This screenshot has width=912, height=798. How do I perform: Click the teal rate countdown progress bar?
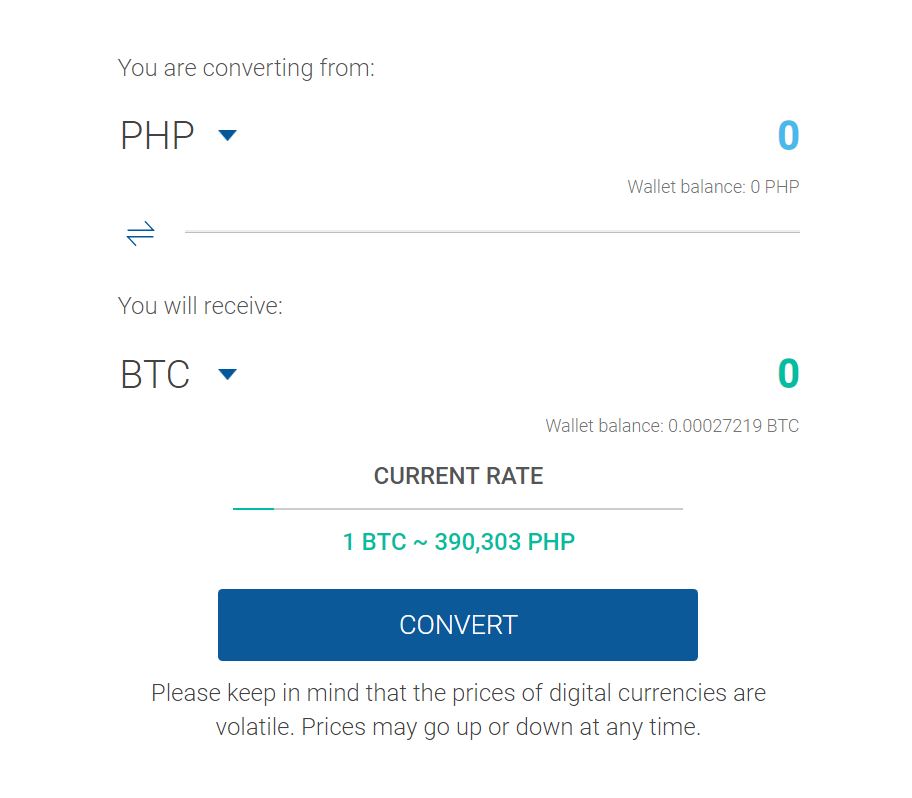click(253, 508)
